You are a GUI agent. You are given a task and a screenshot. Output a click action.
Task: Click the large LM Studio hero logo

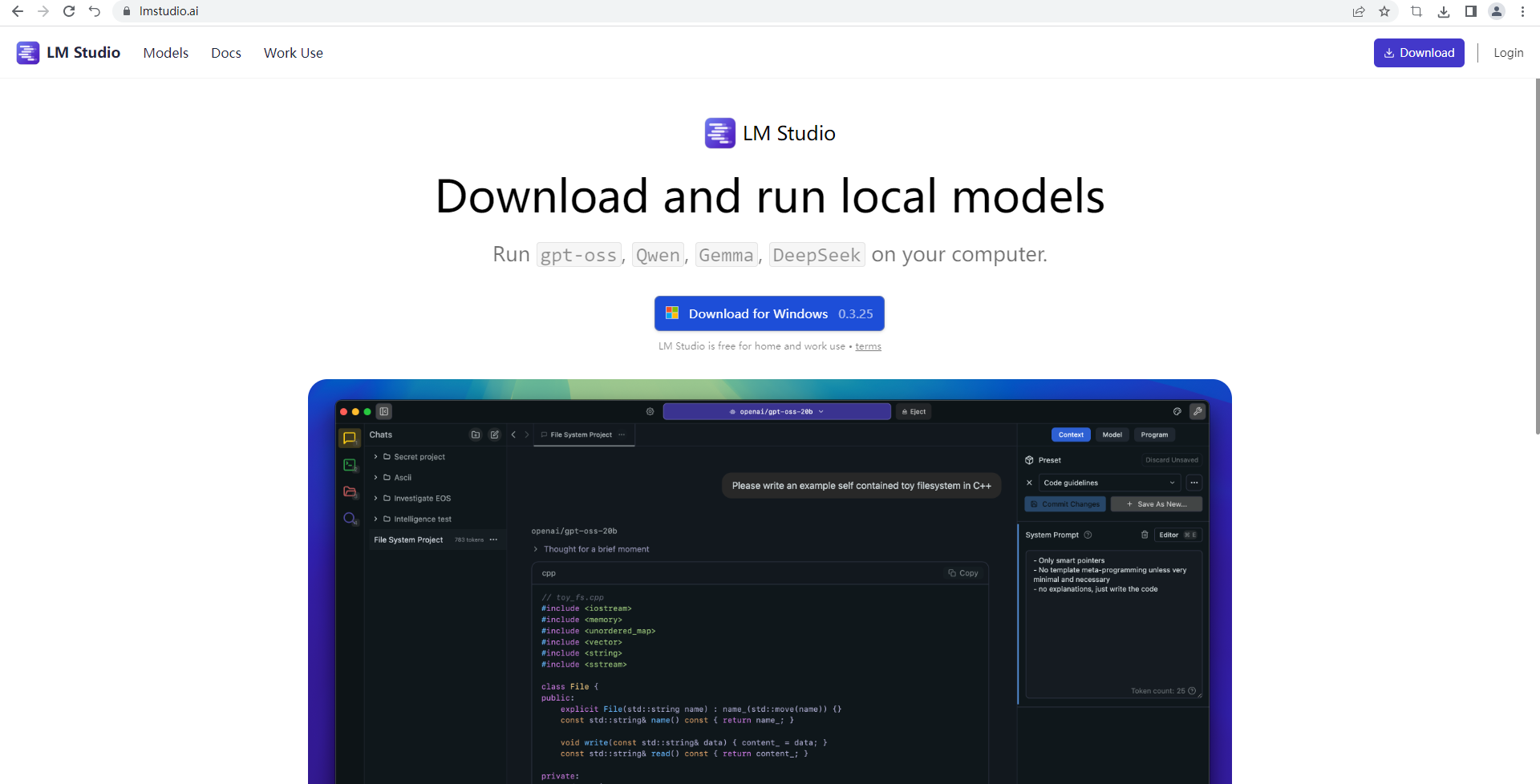pyautogui.click(x=770, y=133)
